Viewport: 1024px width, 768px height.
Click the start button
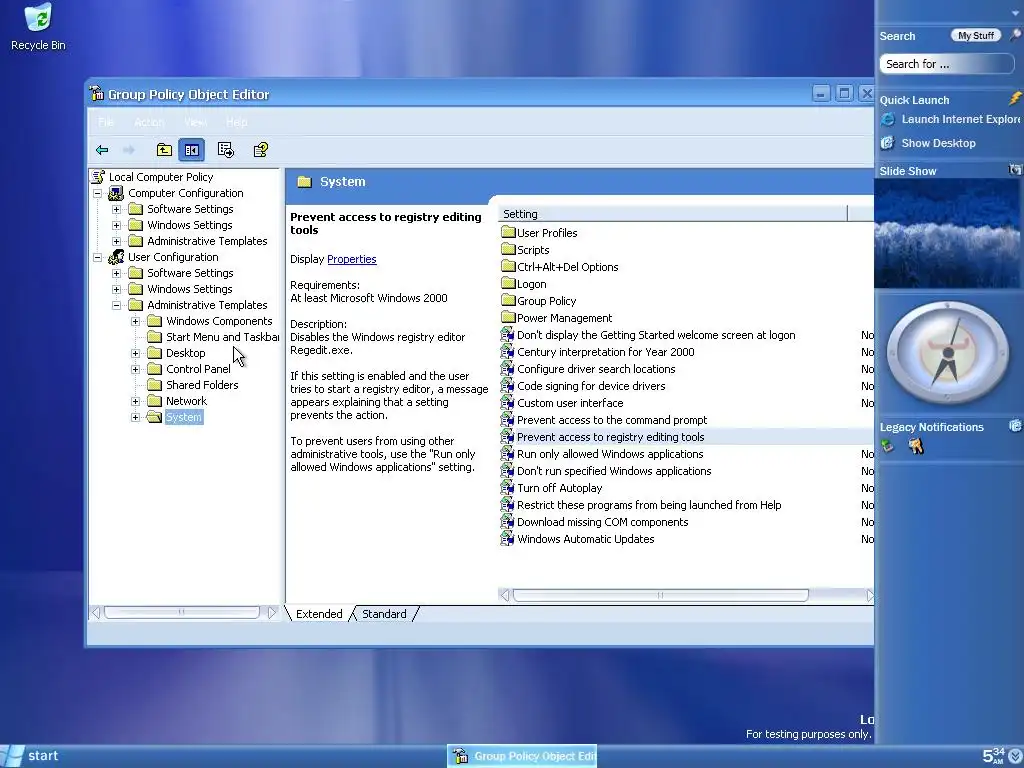pos(31,756)
